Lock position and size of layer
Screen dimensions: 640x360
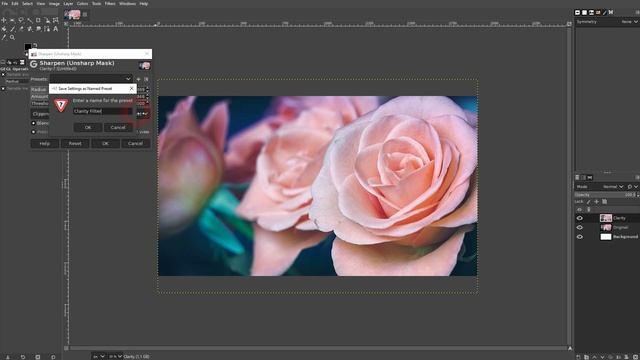pos(596,202)
